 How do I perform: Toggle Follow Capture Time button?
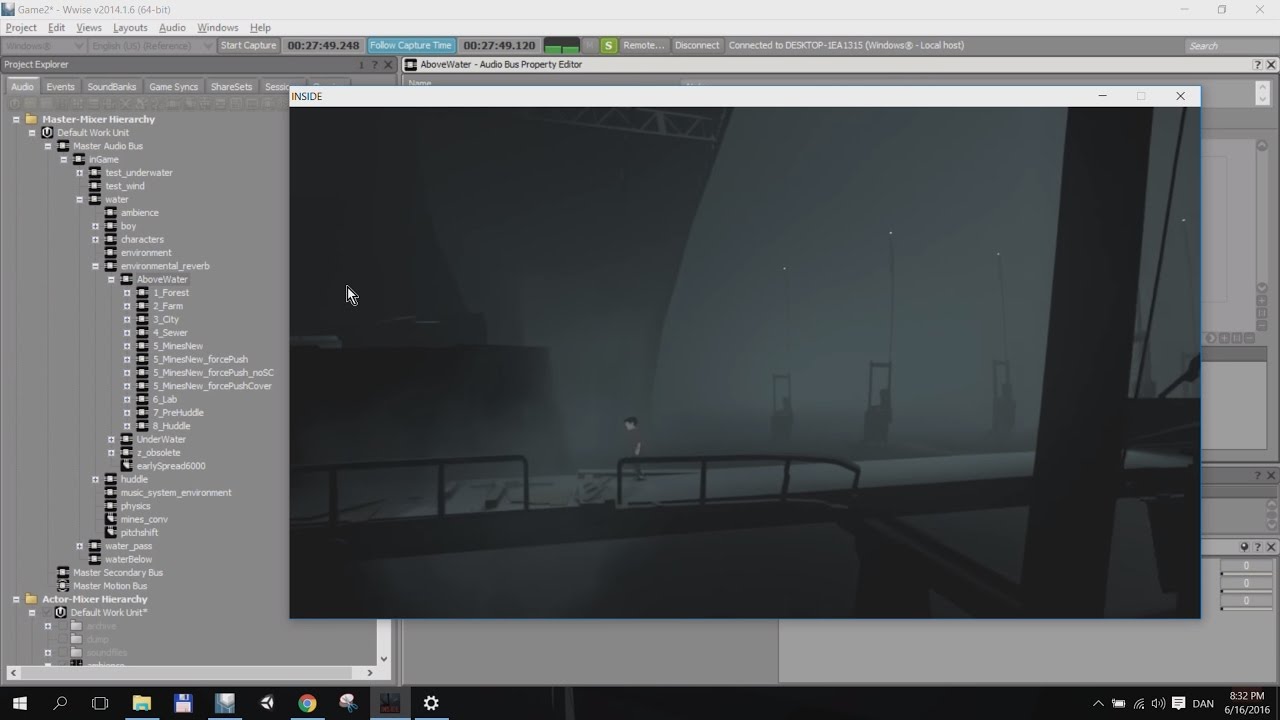[x=411, y=46]
